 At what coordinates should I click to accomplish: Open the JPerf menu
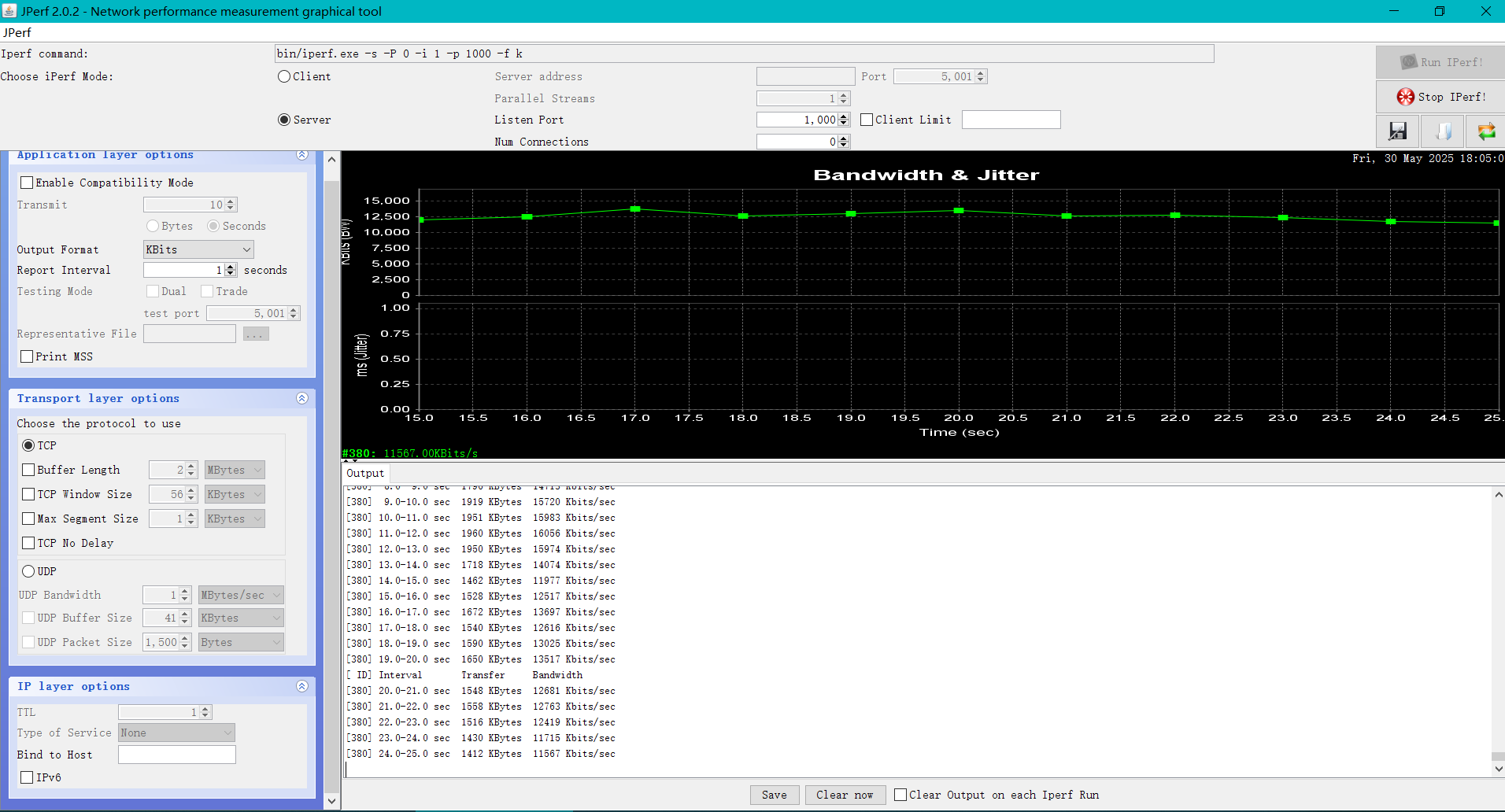[x=17, y=33]
